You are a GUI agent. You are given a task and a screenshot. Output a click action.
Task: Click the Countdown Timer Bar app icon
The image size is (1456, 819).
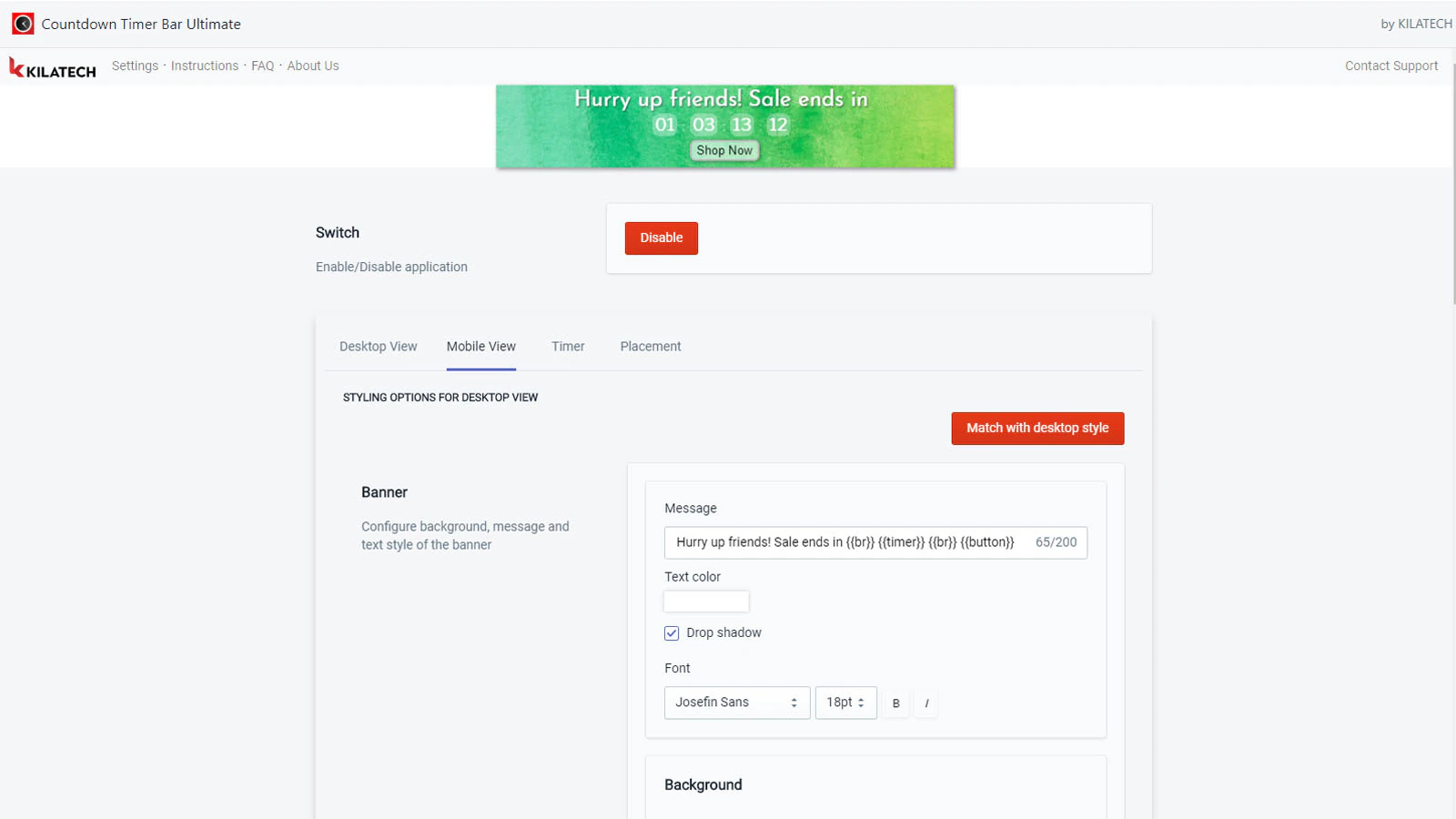tap(23, 24)
